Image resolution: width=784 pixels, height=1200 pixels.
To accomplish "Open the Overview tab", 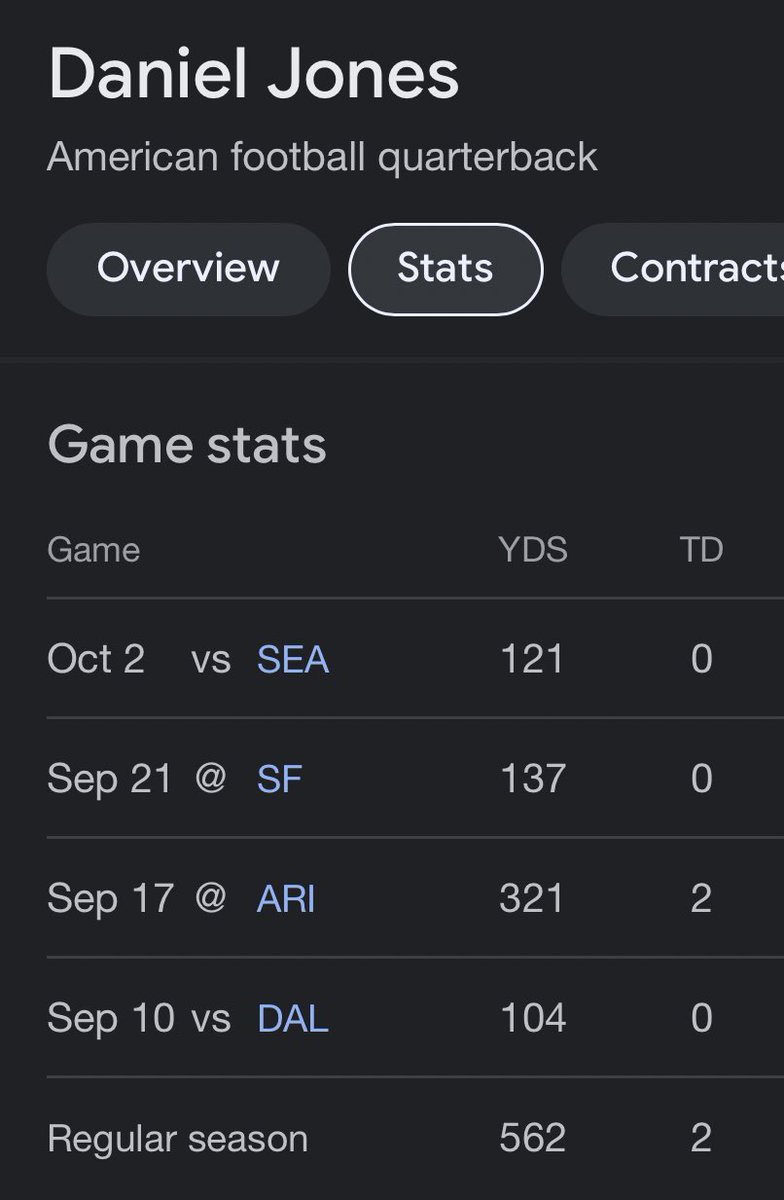I will coord(188,269).
